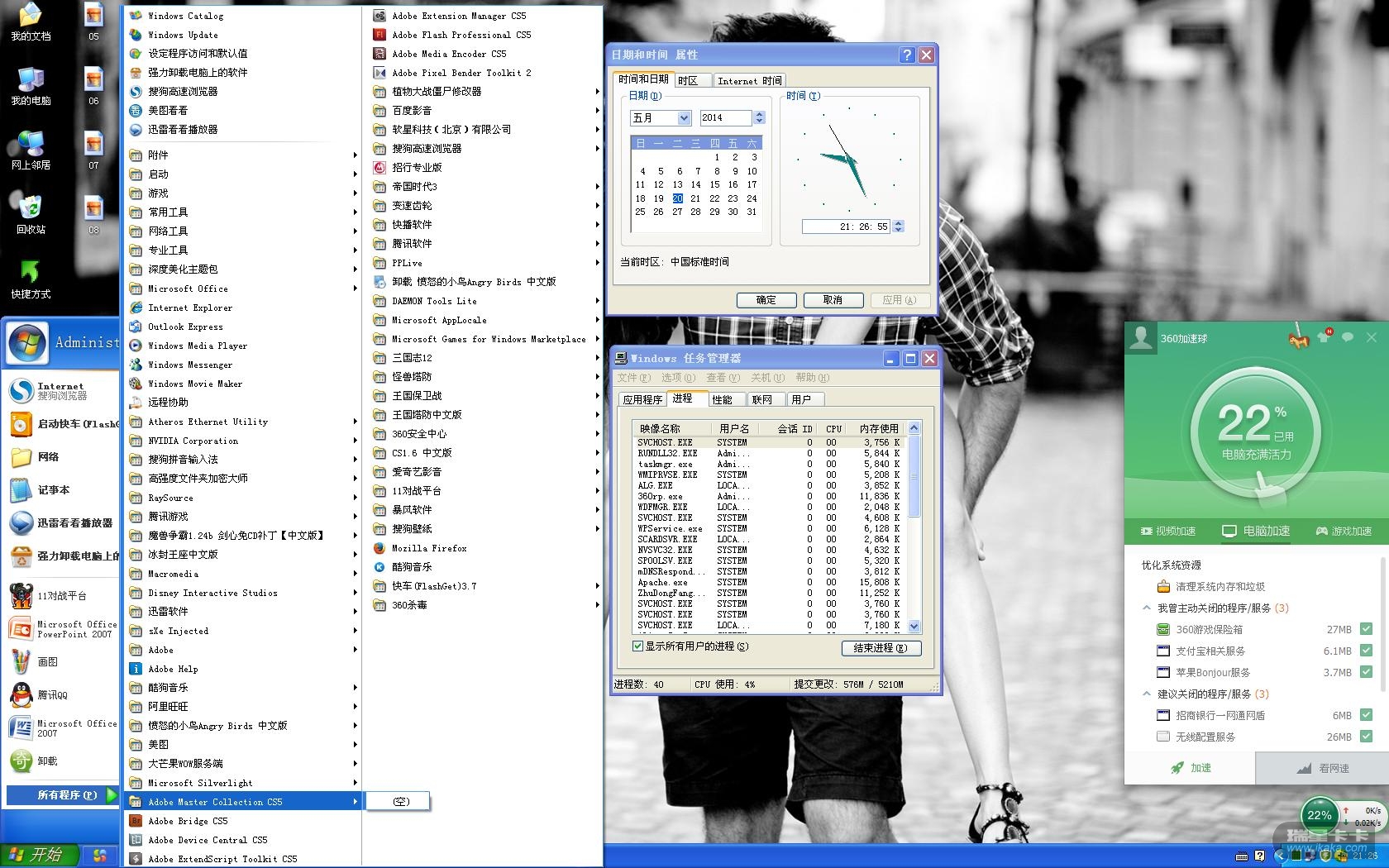Image resolution: width=1389 pixels, height=868 pixels.
Task: Collapse the suggested-to-close programs section
Action: click(1147, 694)
